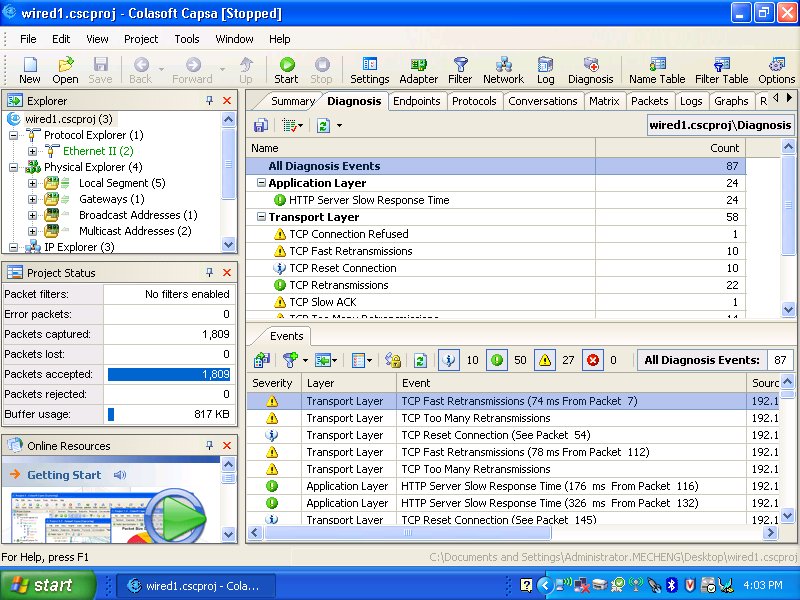Image resolution: width=800 pixels, height=600 pixels.
Task: Expand the Ethernet II tree node
Action: 32,151
